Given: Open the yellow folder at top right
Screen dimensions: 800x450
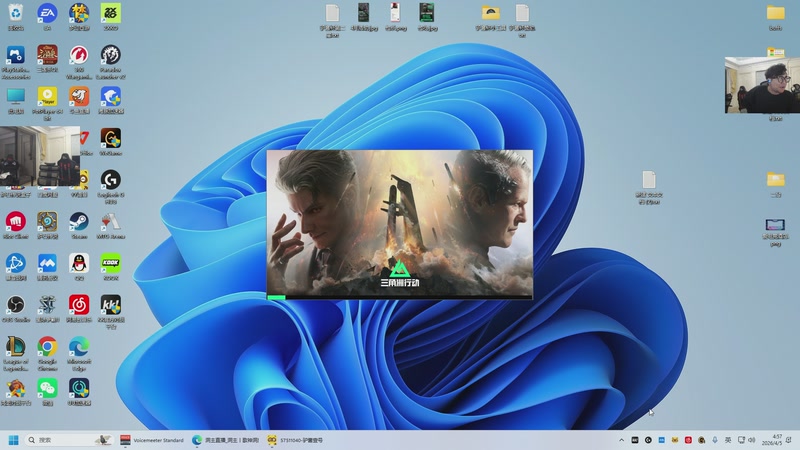Looking at the screenshot, I should click(x=776, y=13).
